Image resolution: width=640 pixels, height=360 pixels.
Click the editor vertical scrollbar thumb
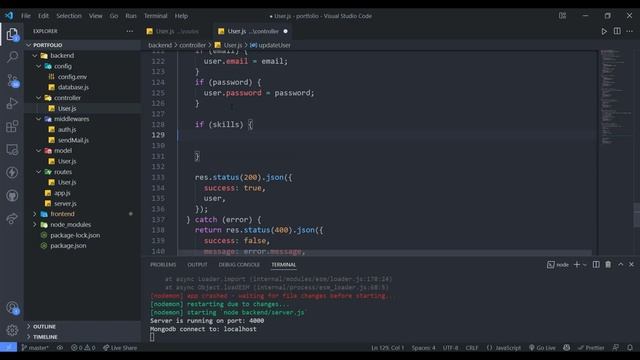pyautogui.click(x=636, y=215)
